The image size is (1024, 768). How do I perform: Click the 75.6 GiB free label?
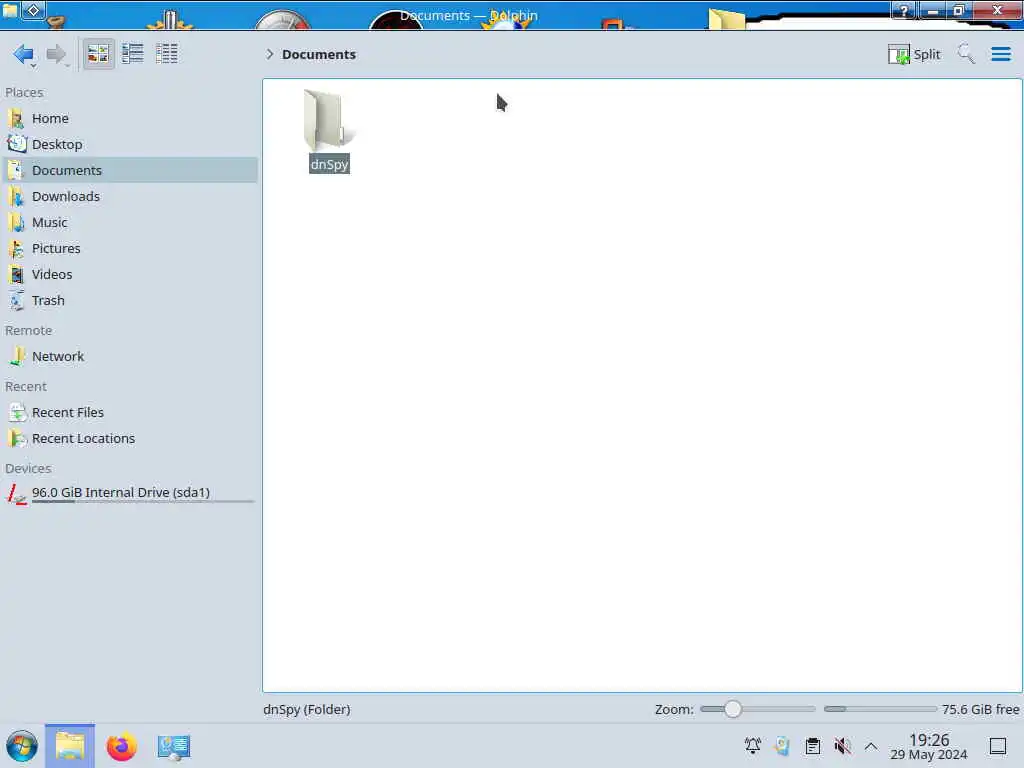980,709
